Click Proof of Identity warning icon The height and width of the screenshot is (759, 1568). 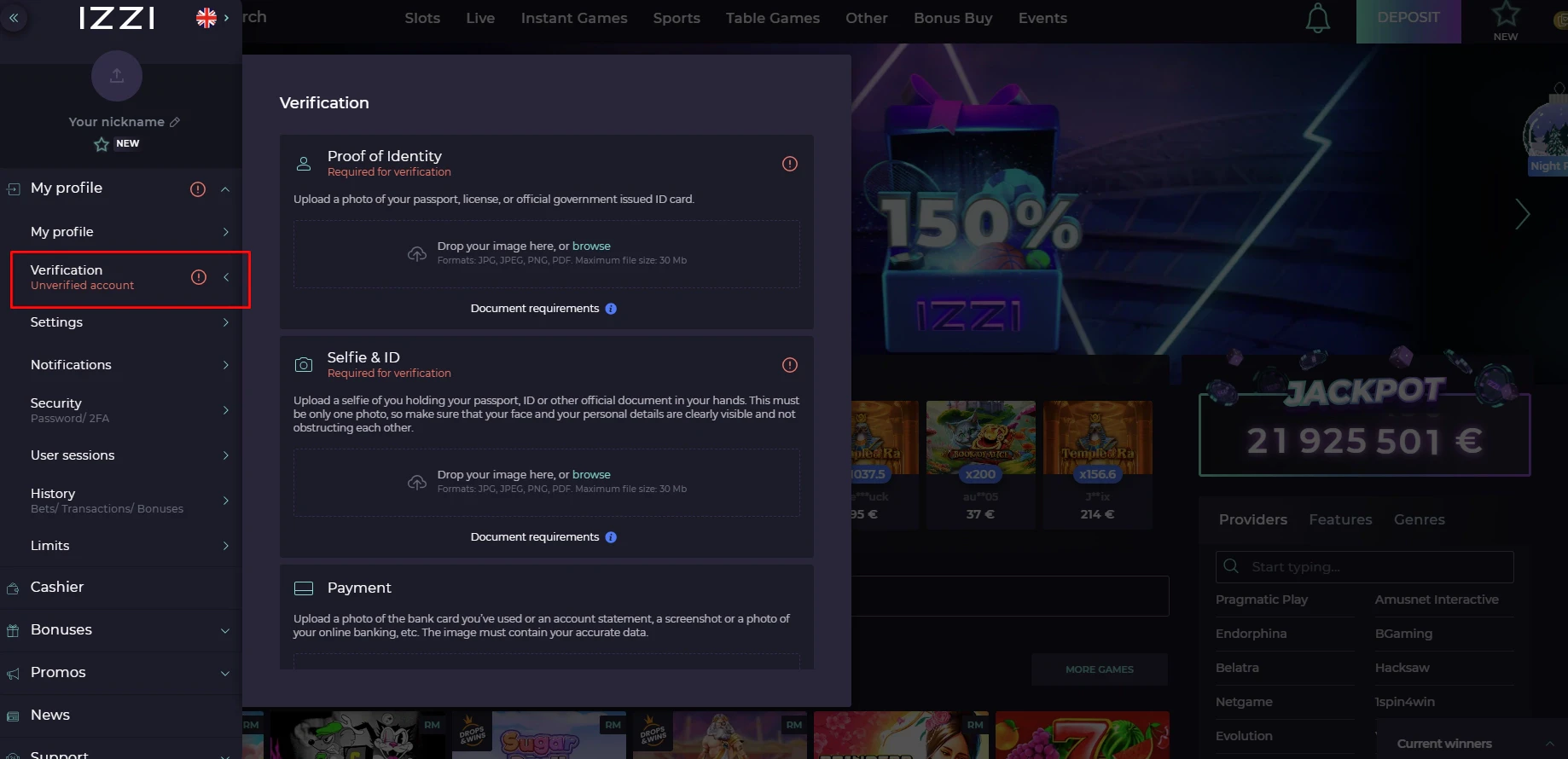point(790,164)
